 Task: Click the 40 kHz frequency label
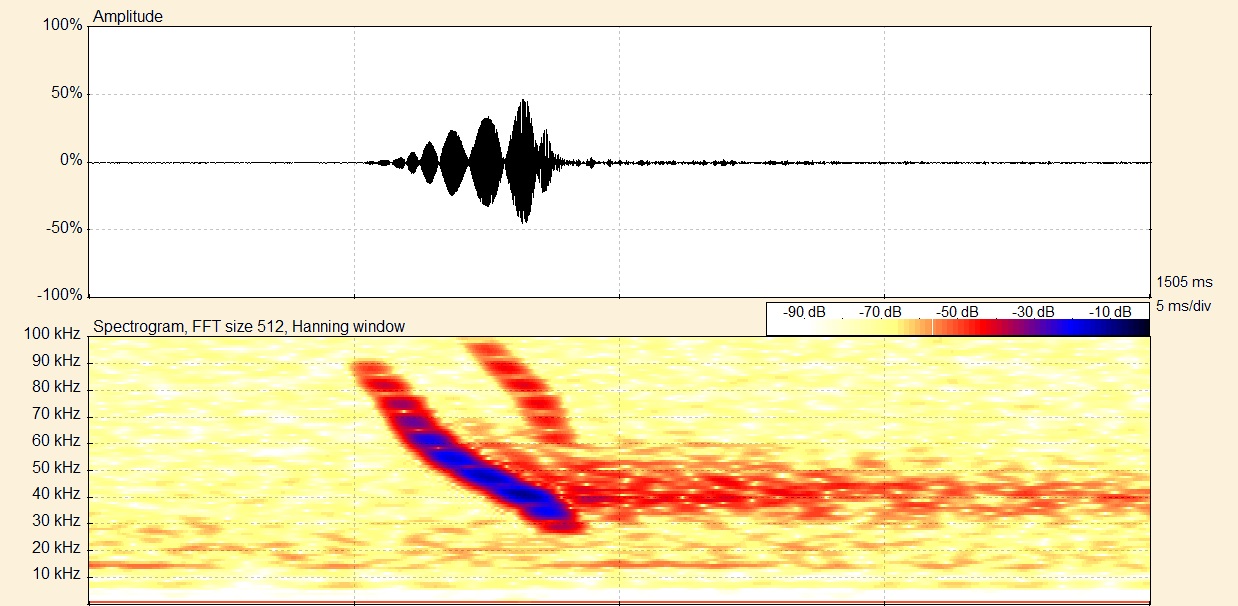click(56, 495)
